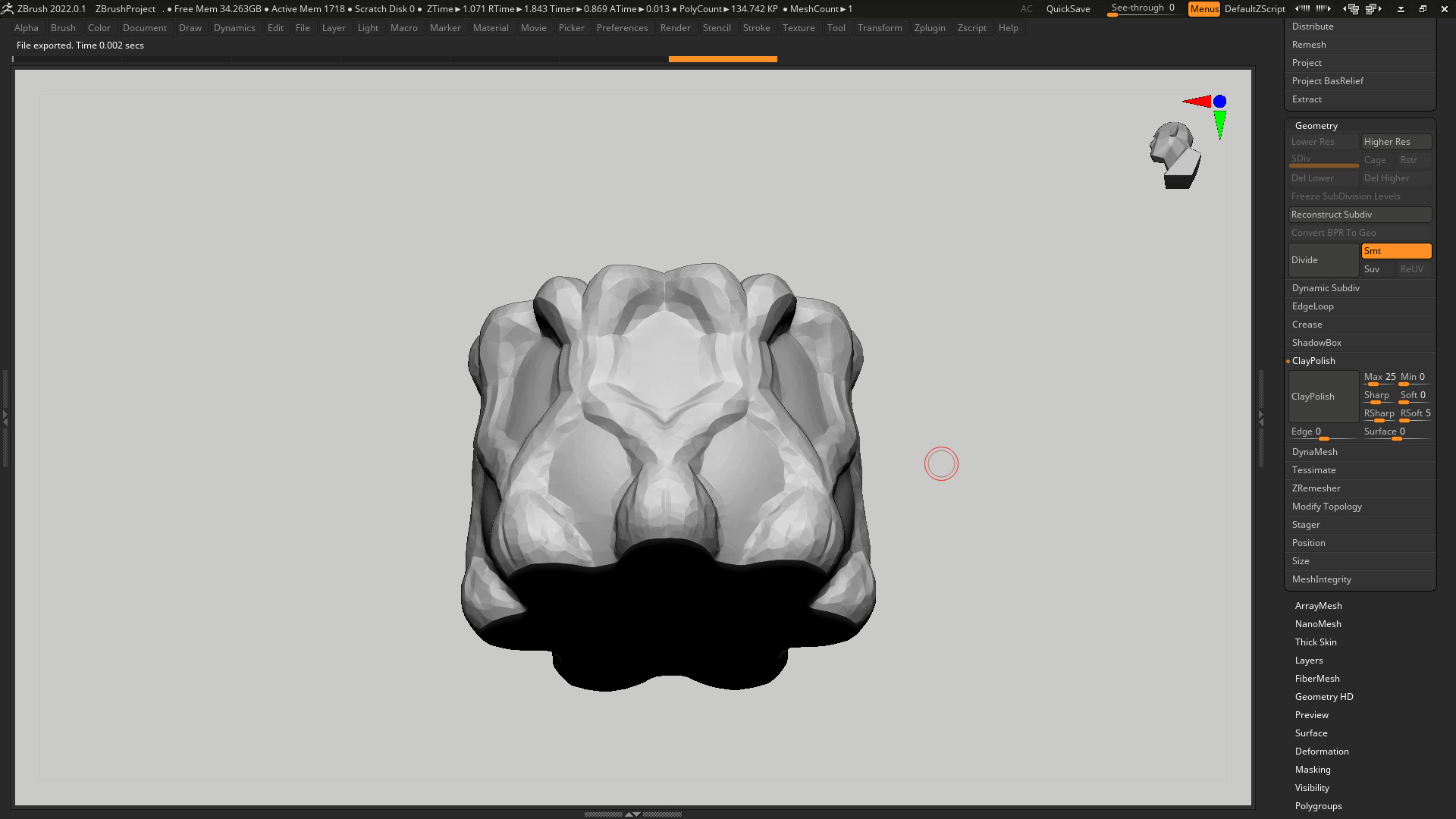
Task: Open the Brush menu
Action: coord(63,28)
